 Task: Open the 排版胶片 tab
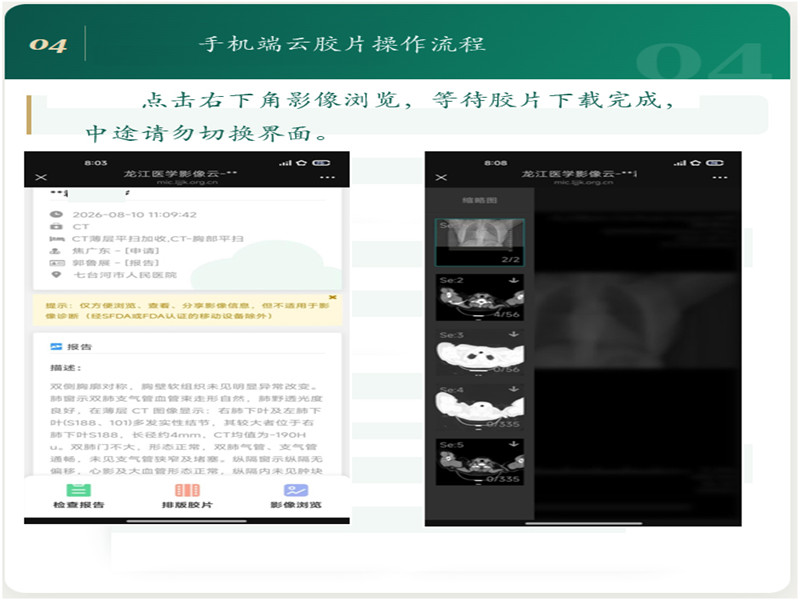(187, 496)
